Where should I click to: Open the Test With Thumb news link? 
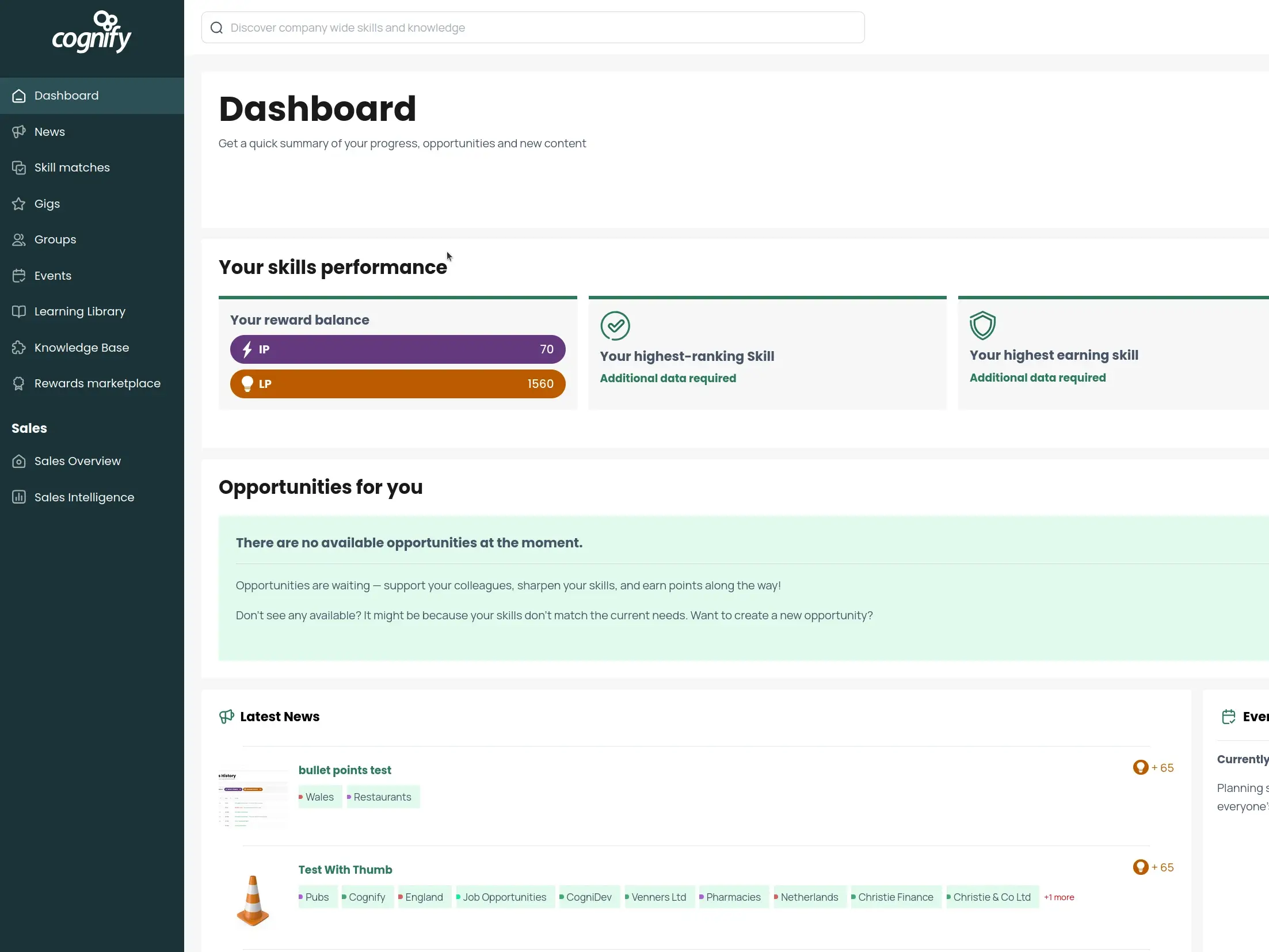click(345, 870)
